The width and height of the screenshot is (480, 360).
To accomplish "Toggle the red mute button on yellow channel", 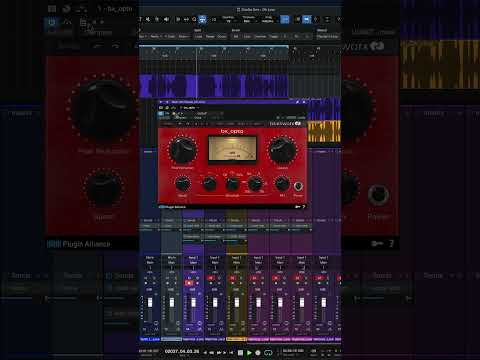I will pos(232,278).
